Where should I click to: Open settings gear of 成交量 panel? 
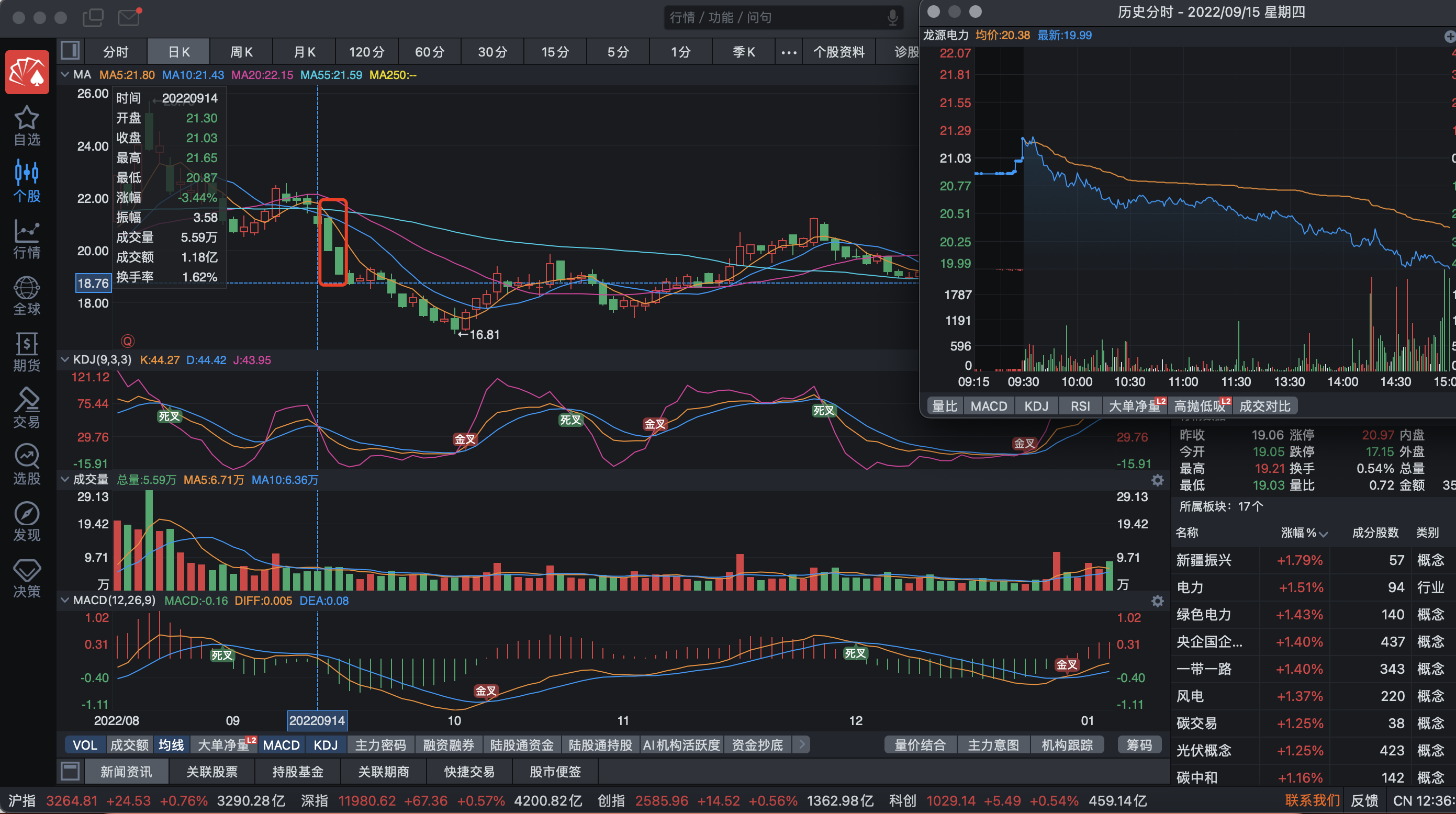click(1158, 480)
